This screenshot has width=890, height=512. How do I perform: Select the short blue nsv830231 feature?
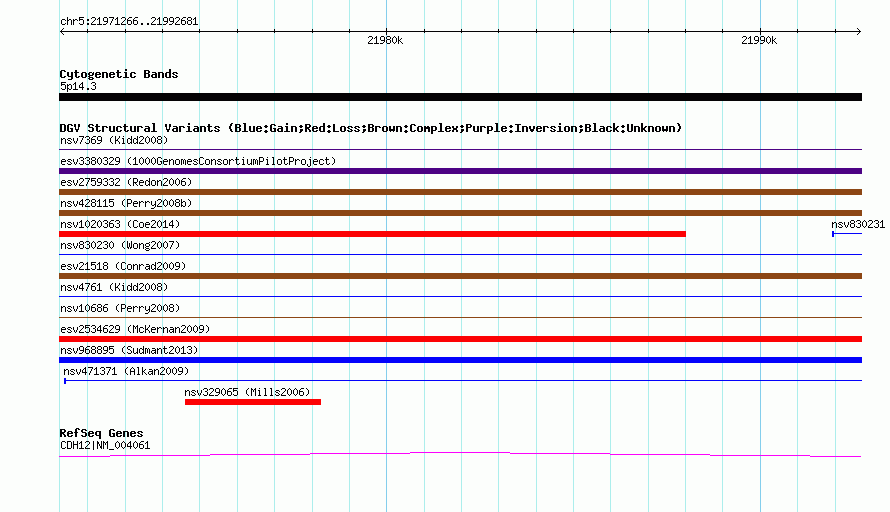point(847,234)
